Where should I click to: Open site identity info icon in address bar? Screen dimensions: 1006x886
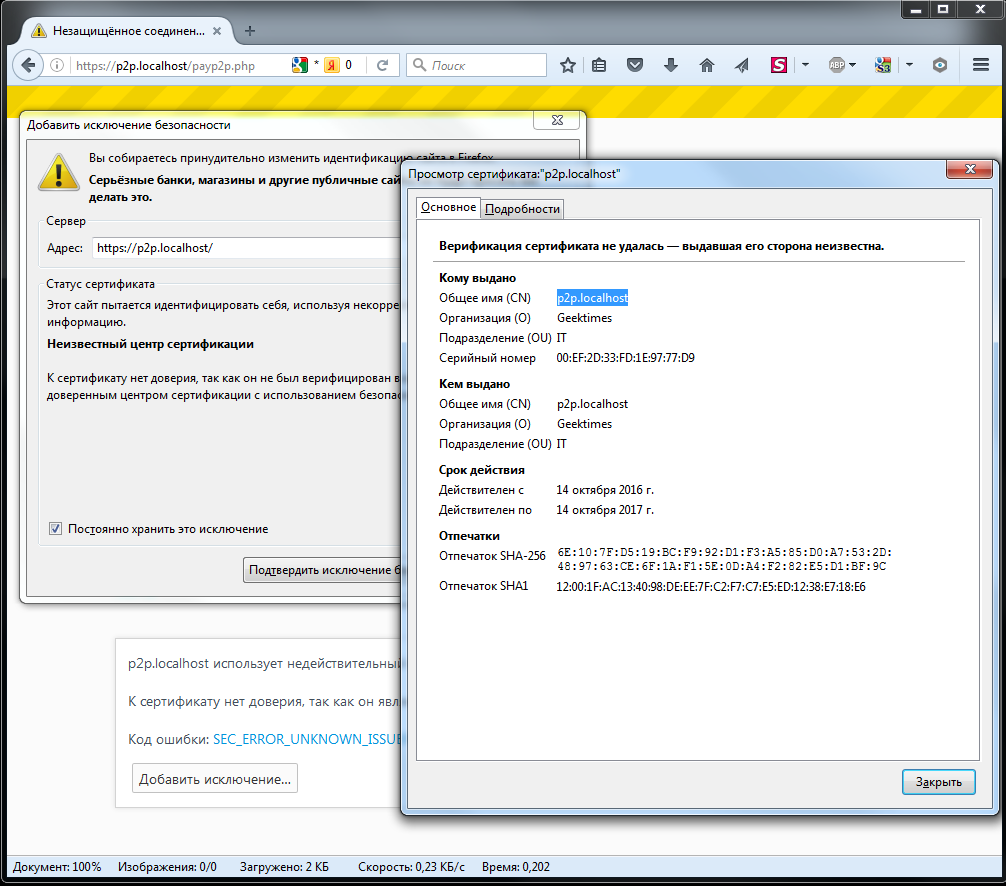[x=57, y=65]
